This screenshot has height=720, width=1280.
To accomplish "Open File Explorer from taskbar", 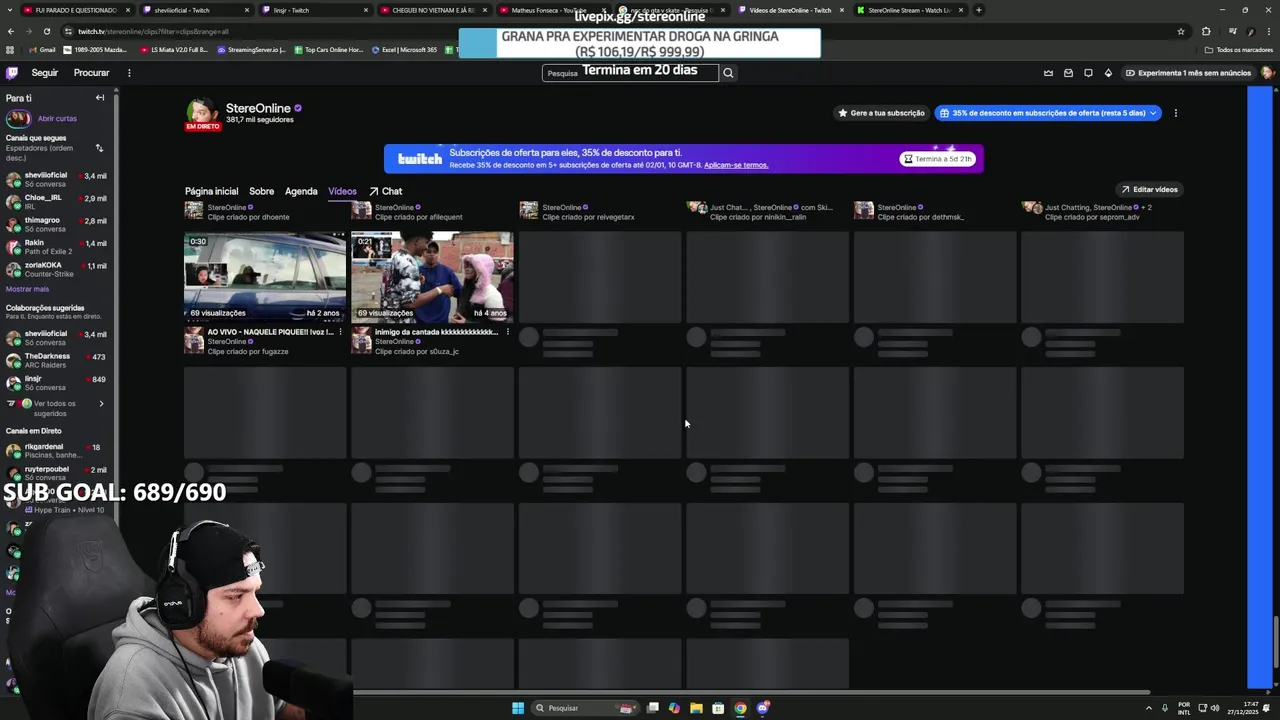I will [696, 708].
